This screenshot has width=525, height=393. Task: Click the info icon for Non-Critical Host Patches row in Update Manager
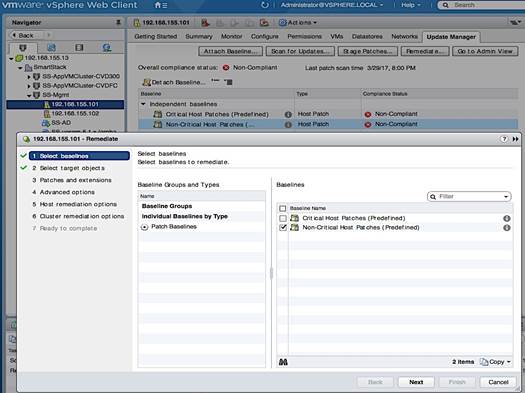click(288, 125)
